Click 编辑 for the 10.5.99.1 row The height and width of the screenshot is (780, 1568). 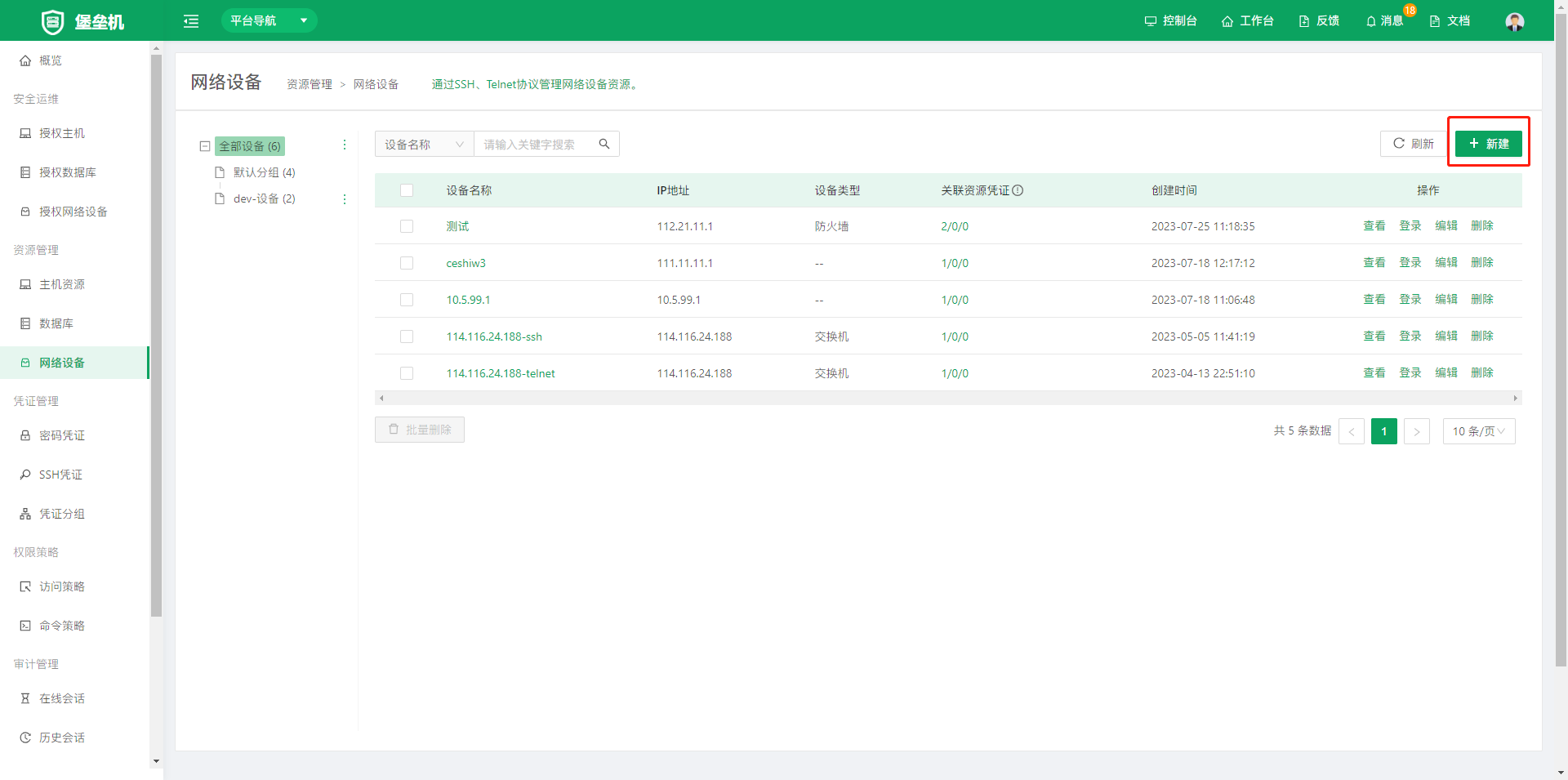tap(1446, 299)
